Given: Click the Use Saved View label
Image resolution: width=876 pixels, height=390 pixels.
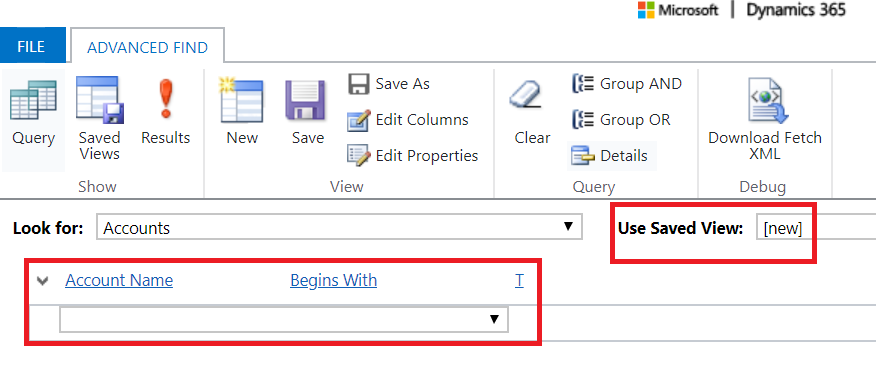Looking at the screenshot, I should pos(680,228).
